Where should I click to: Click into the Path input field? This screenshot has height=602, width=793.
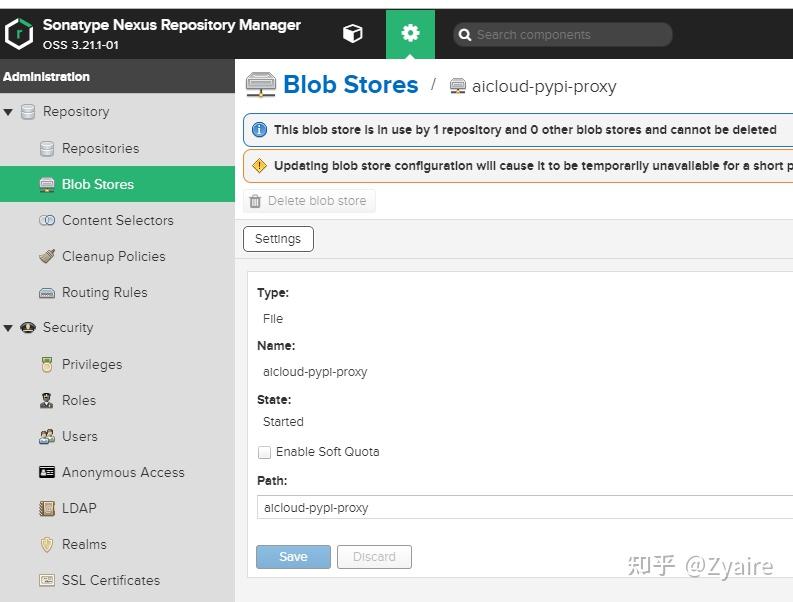click(525, 507)
